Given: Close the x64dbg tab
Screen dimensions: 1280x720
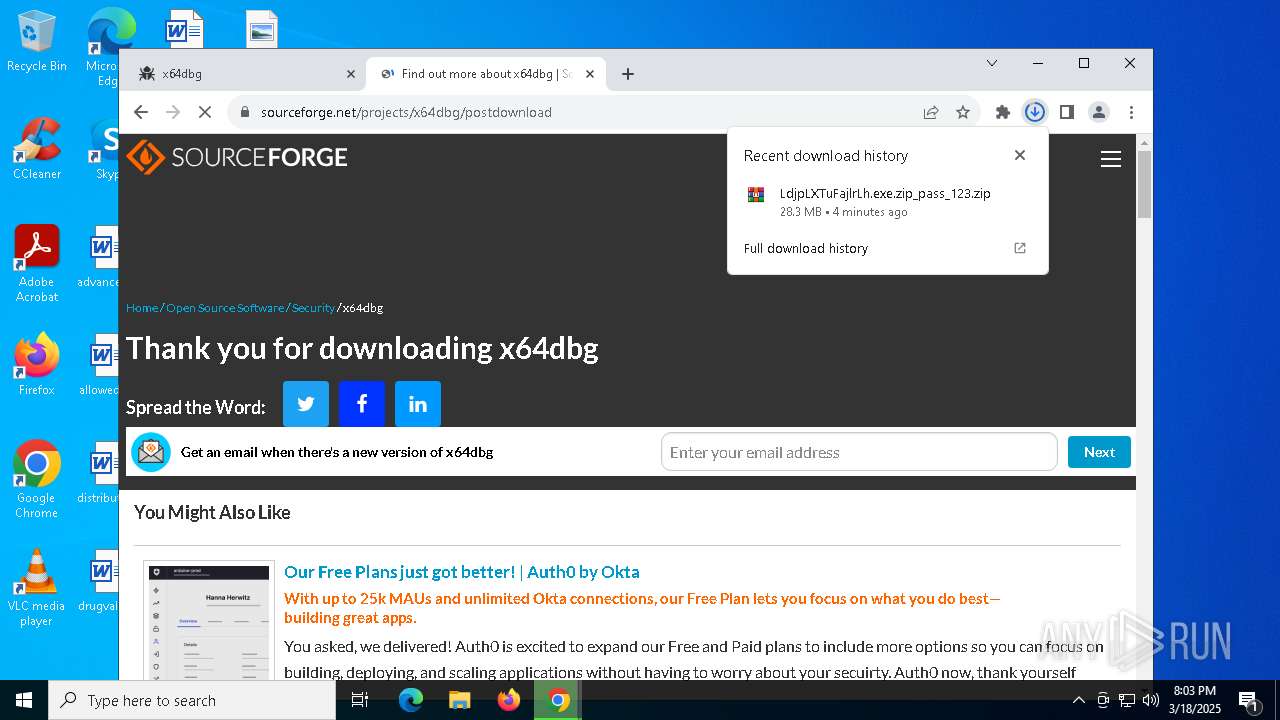Looking at the screenshot, I should tap(351, 74).
